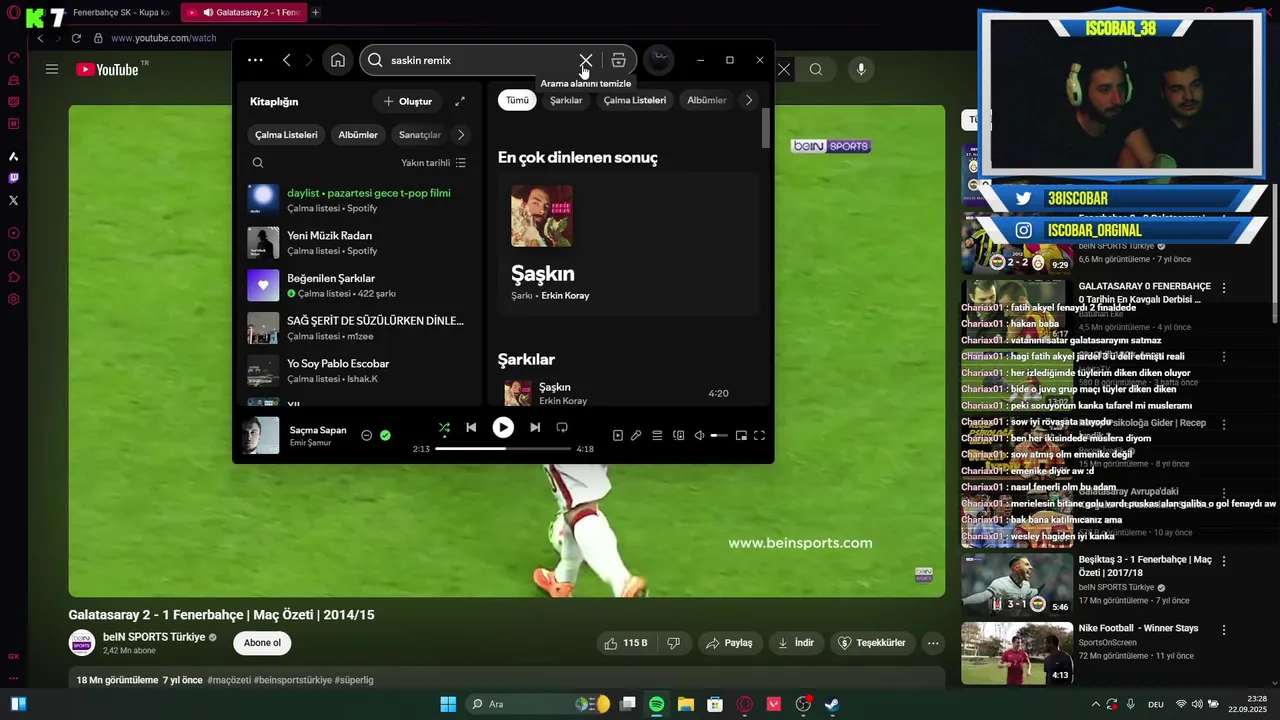Clear the Spotify search field with X
The width and height of the screenshot is (1280, 720).
tap(586, 60)
